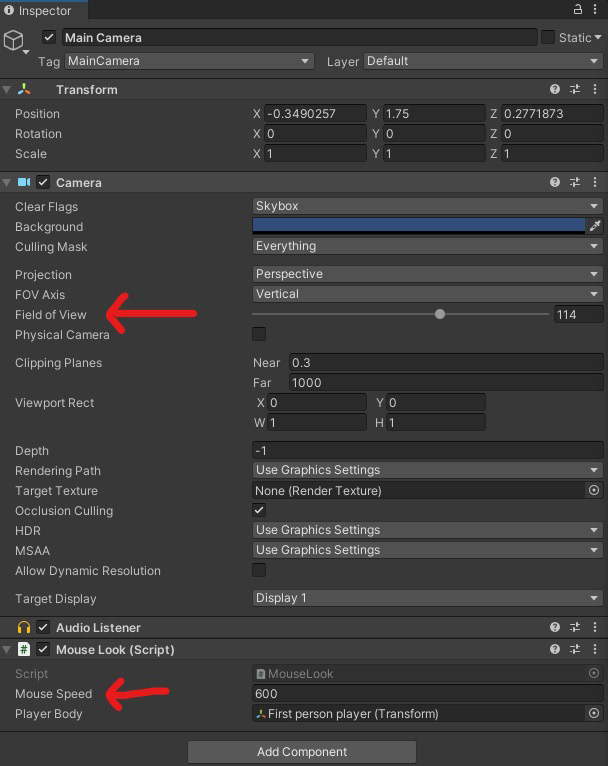The width and height of the screenshot is (608, 766).
Task: Open Mouse Look script kebab menu
Action: tap(595, 649)
